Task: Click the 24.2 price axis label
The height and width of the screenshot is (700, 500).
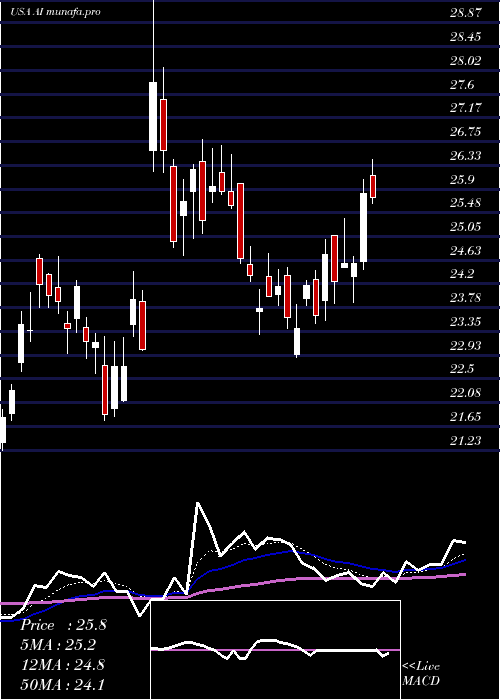Action: [x=462, y=274]
